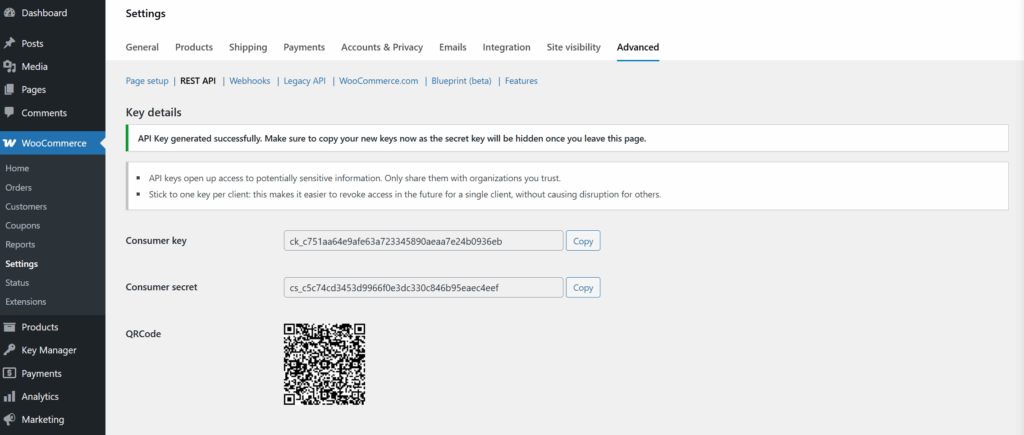The width and height of the screenshot is (1024, 435).
Task: Click inside the Consumer secret field
Action: tap(423, 287)
